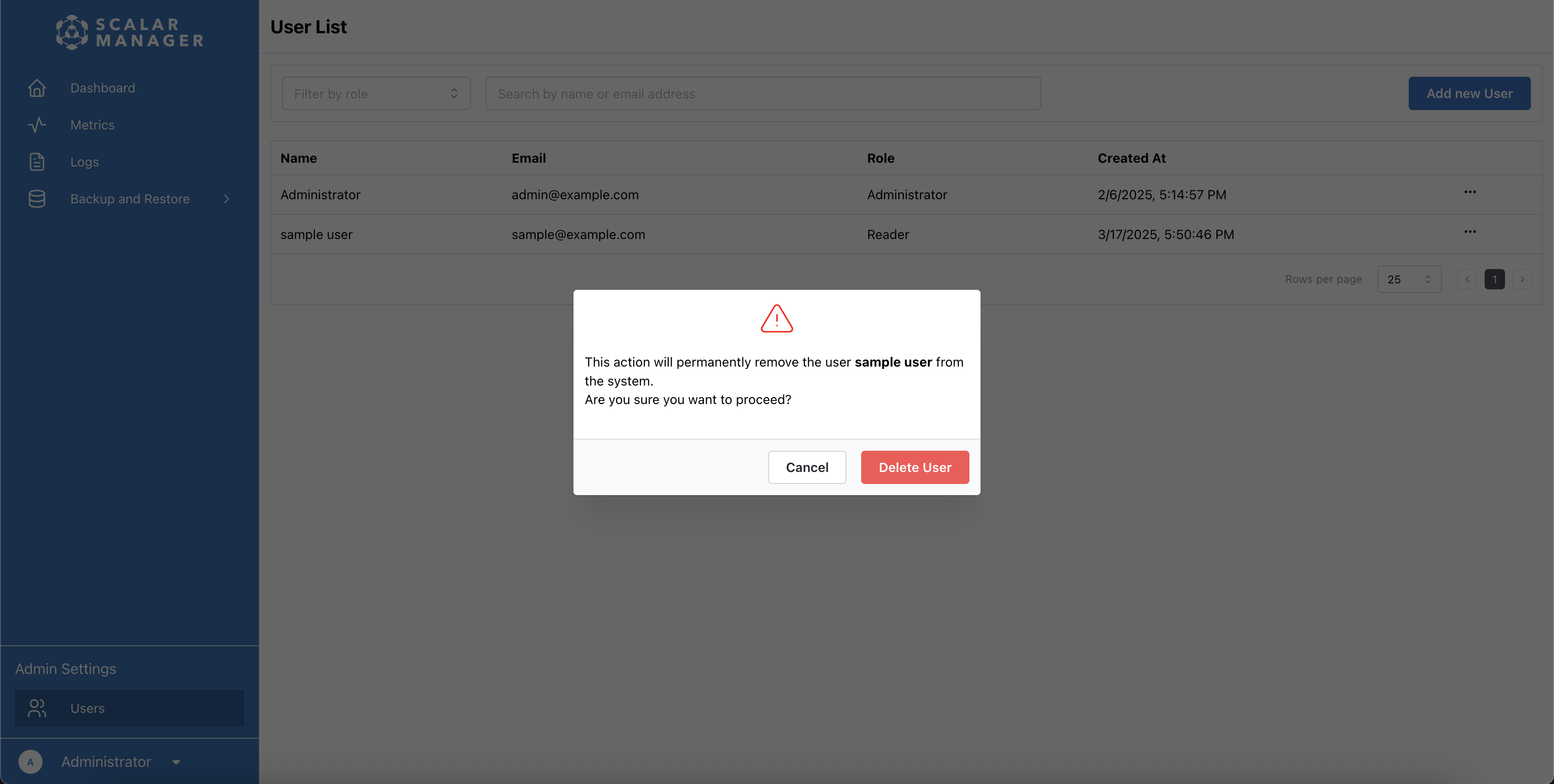Confirm deletion with the Delete User button
Image resolution: width=1554 pixels, height=784 pixels.
pos(914,467)
